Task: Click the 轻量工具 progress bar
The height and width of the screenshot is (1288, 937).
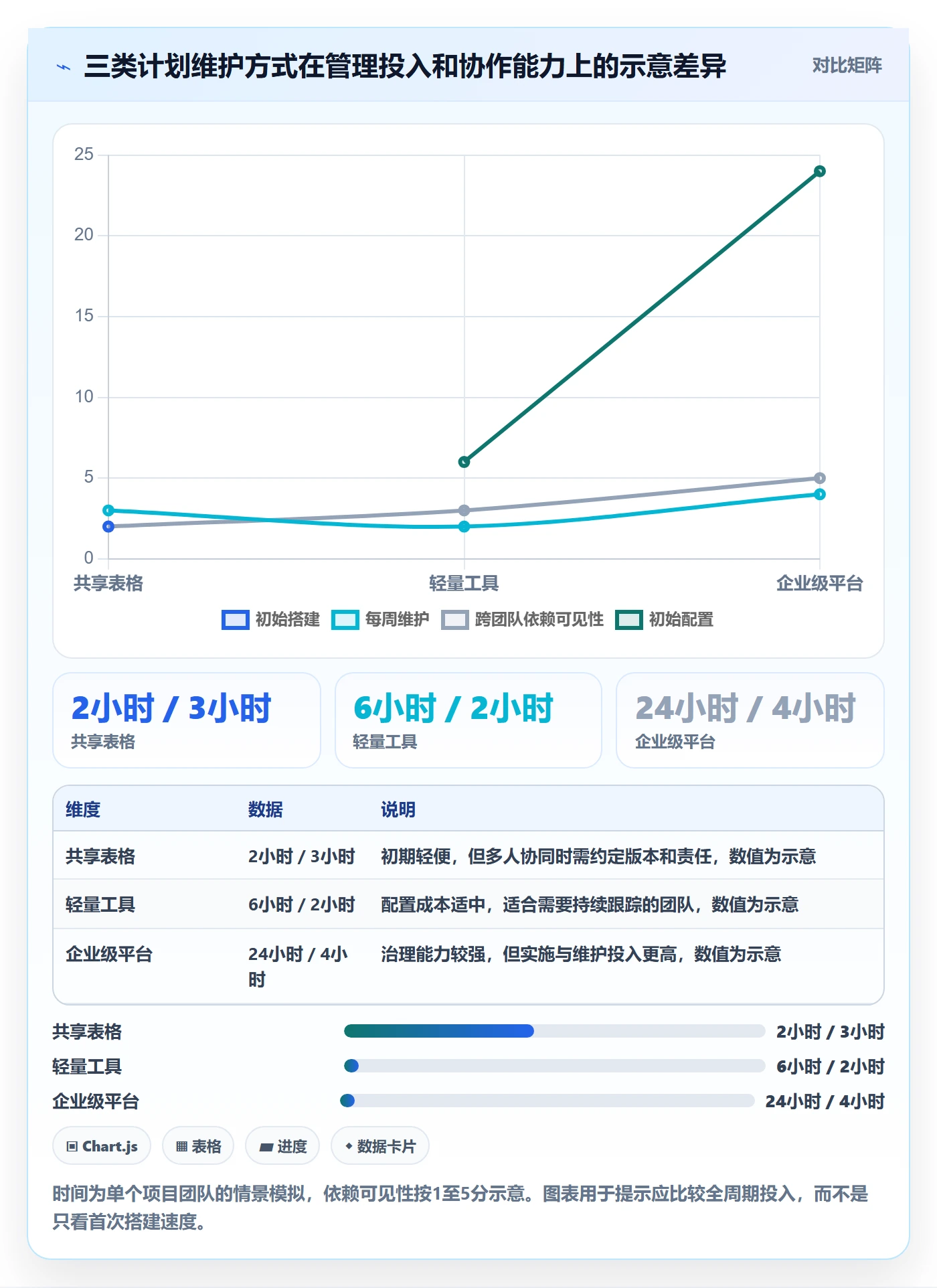Action: coord(554,1066)
